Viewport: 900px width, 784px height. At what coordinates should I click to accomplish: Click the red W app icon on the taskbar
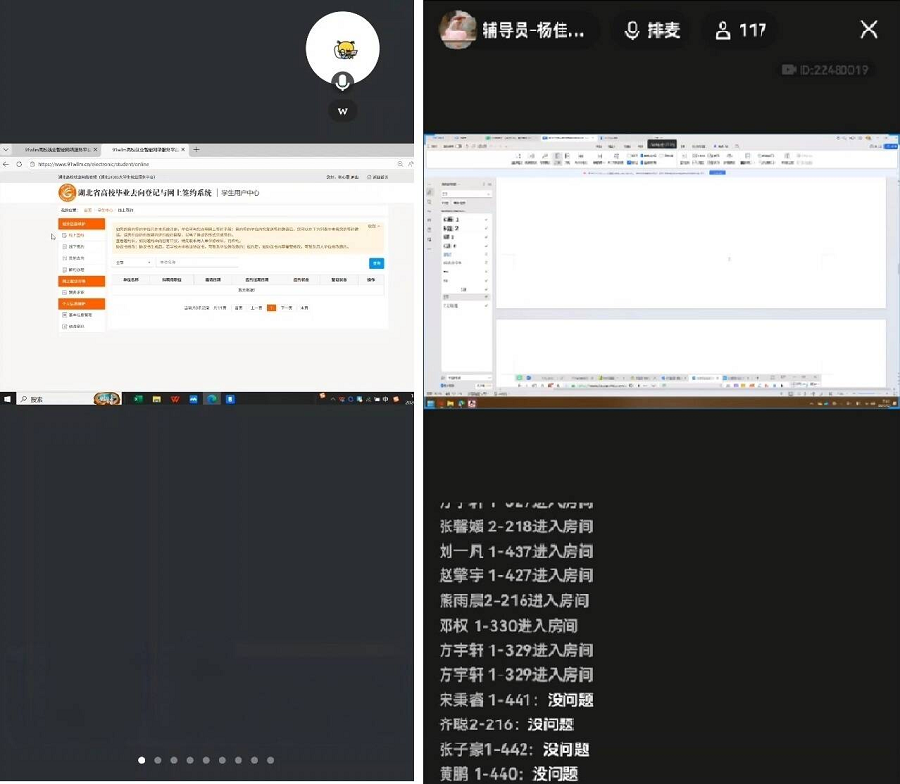175,398
